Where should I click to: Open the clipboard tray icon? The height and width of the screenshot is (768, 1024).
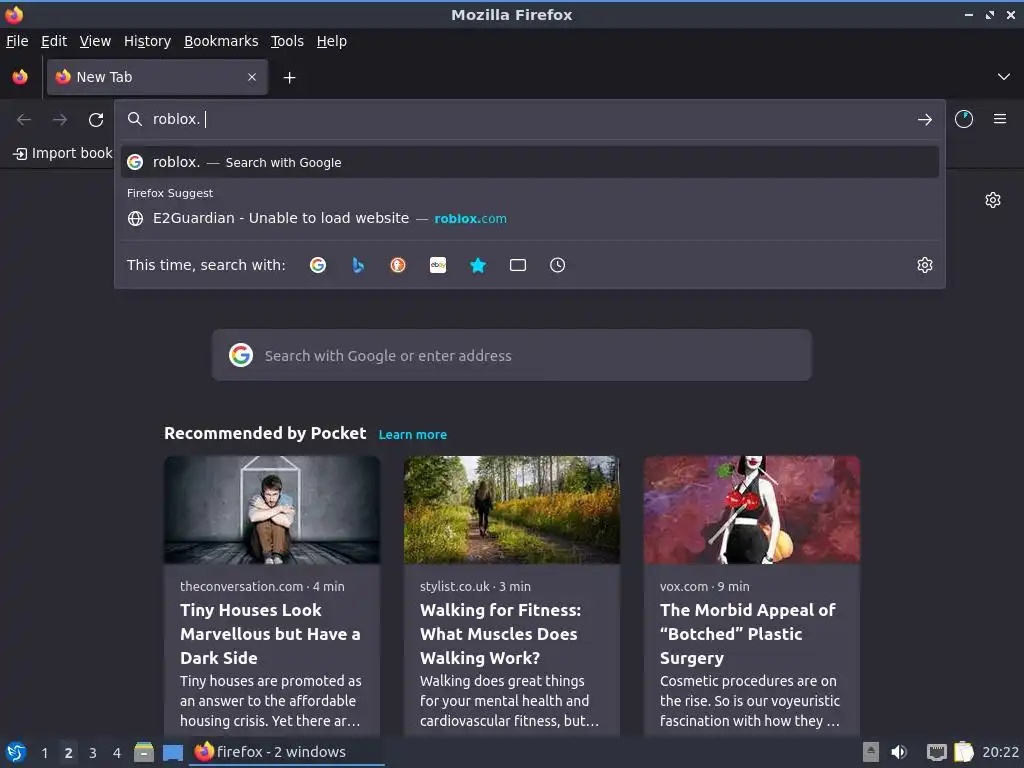point(964,752)
